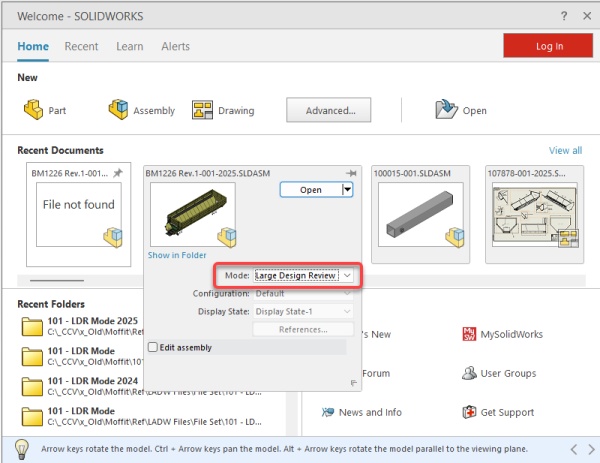Screen dimensions: 600x463
Task: Log in with the red button
Action: point(548,46)
